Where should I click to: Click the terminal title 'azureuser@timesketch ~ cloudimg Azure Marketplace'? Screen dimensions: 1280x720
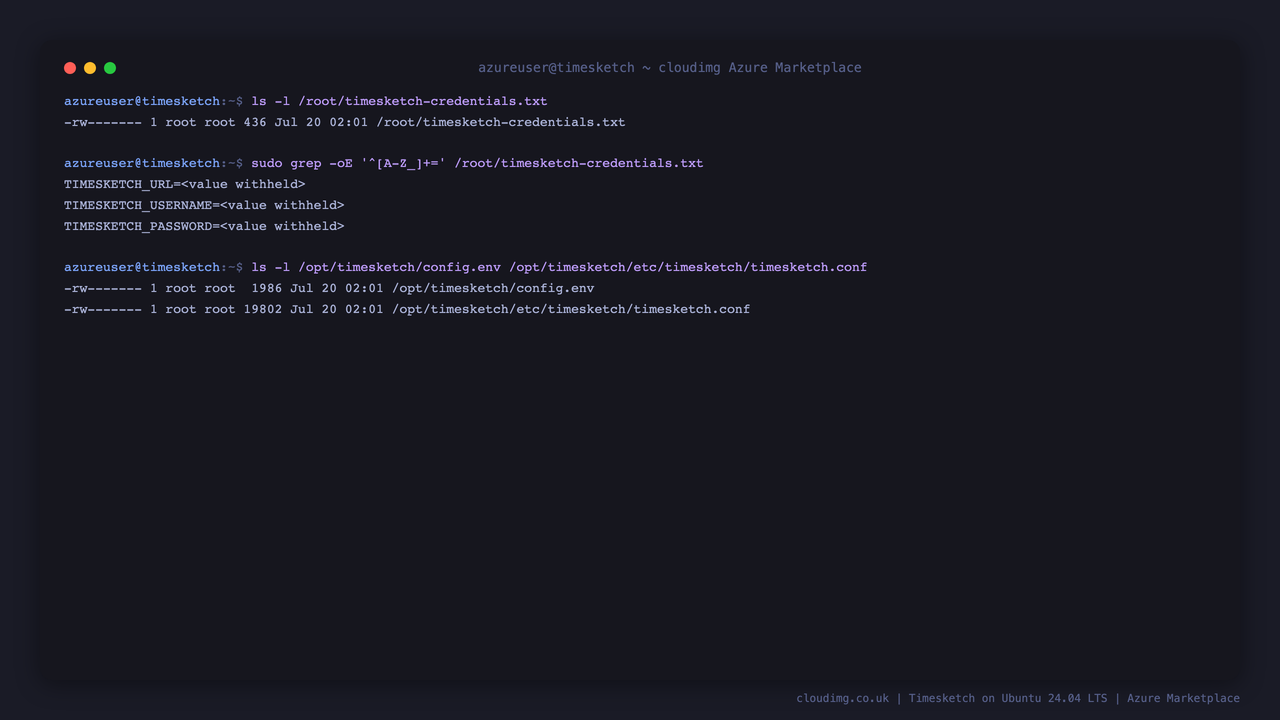tap(669, 68)
